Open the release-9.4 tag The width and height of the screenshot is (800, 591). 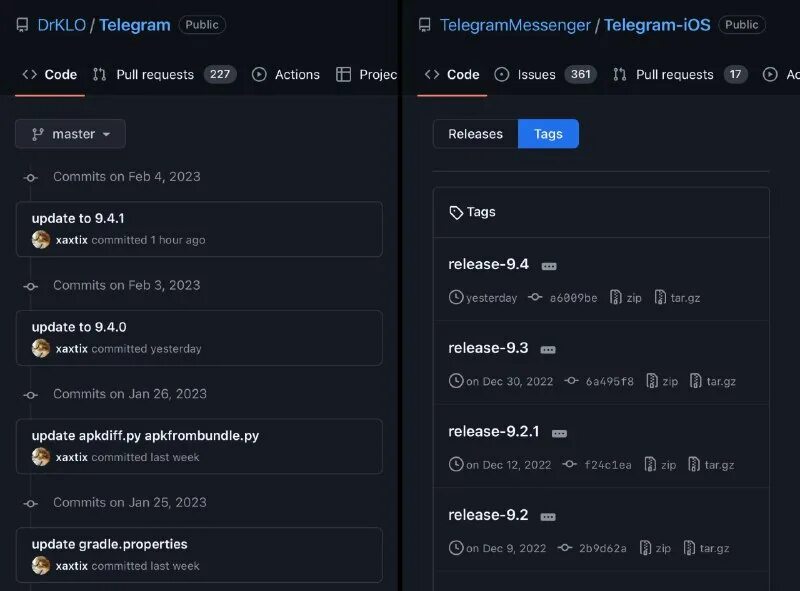pyautogui.click(x=488, y=264)
